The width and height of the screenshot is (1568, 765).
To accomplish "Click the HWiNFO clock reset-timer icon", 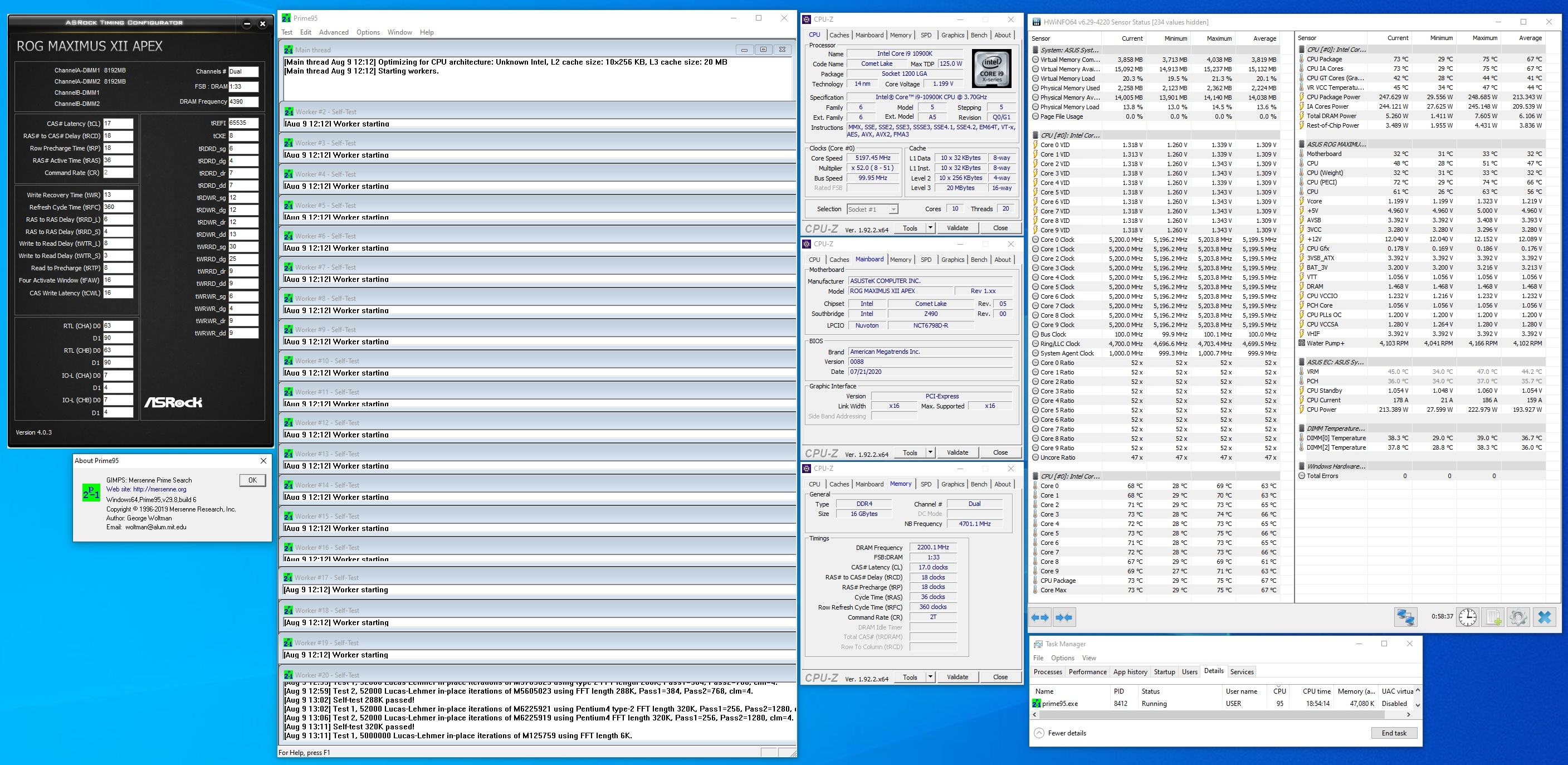I will (1468, 617).
